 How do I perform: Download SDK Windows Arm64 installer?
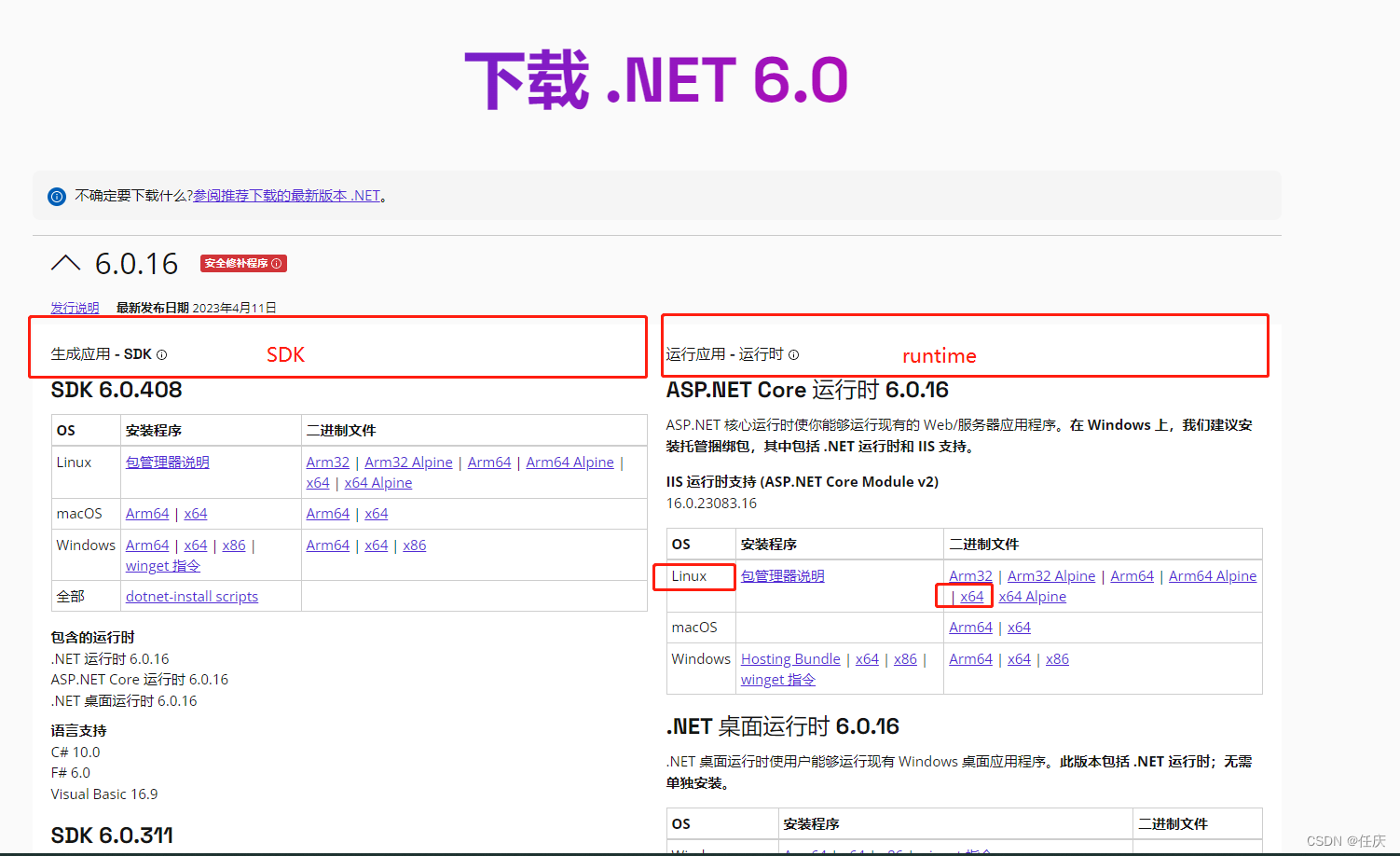[x=147, y=545]
